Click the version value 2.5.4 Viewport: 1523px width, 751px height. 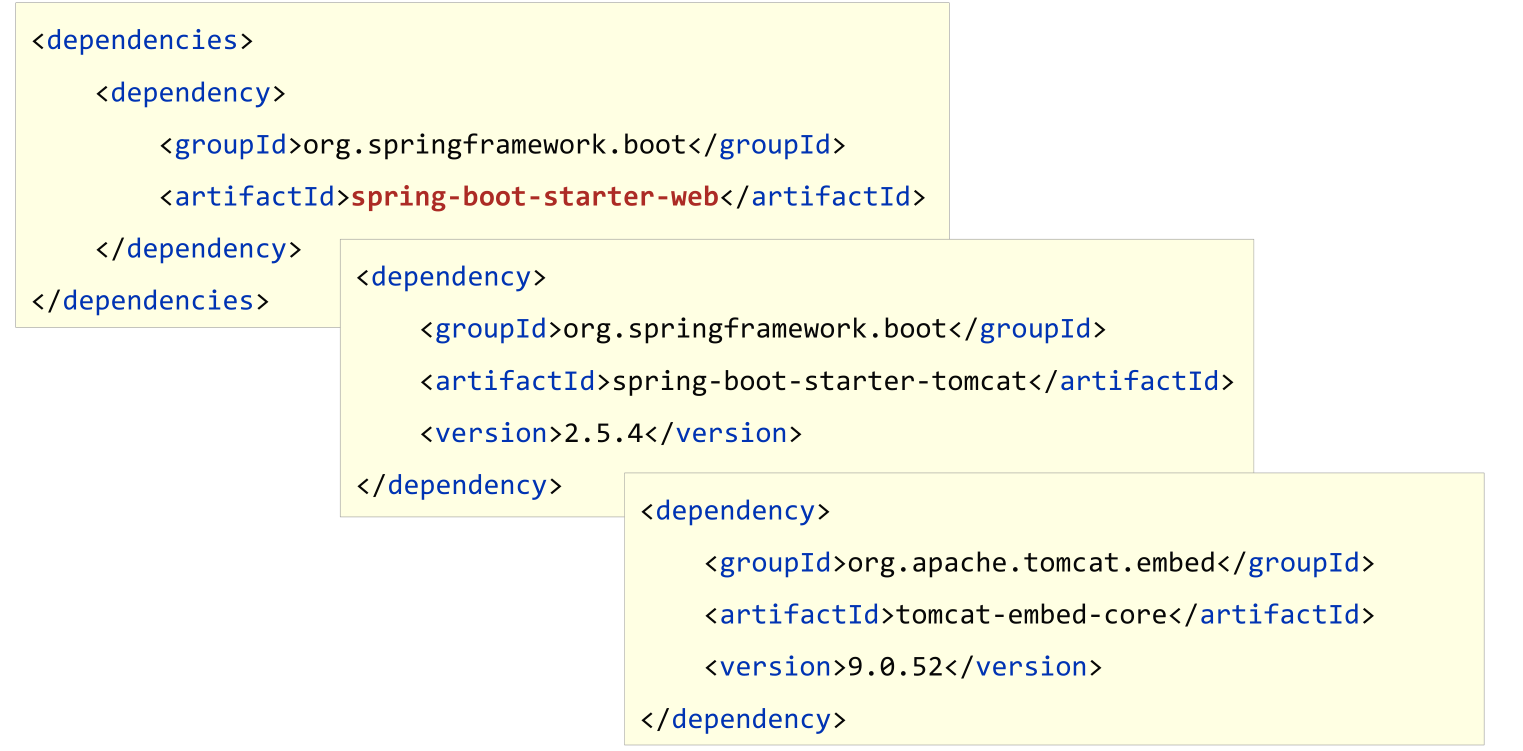click(x=603, y=433)
